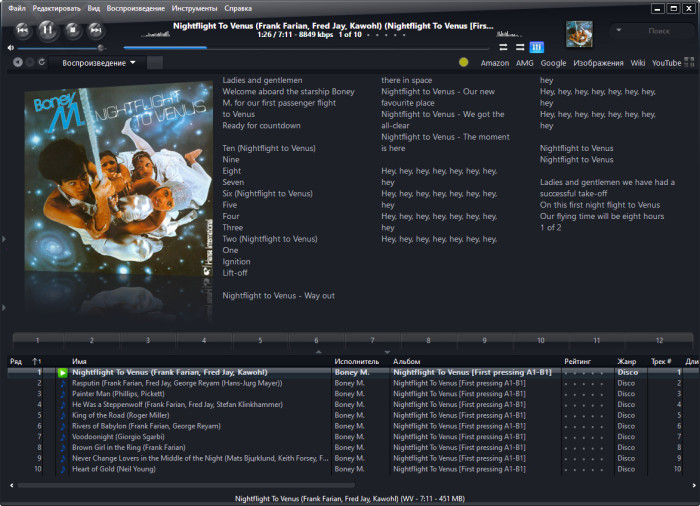Click the note icon beside Brown Girl in the Ring

point(62,447)
